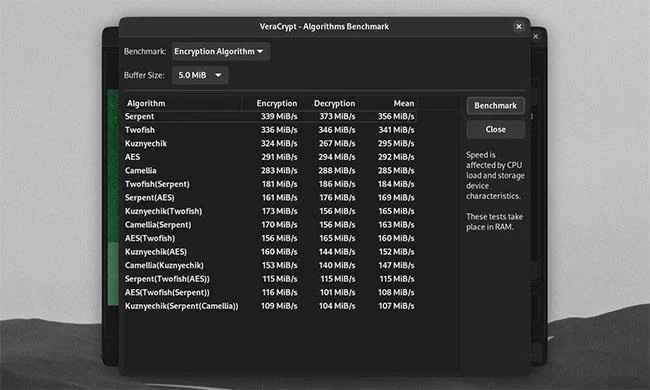The image size is (650, 390).
Task: Select the Serpent(Twofish(AES)) row
Action: point(270,279)
